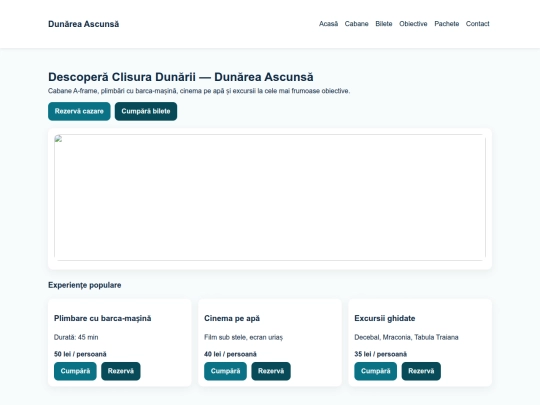Click the Dunărea Ascunsă site logo
The width and height of the screenshot is (540, 405).
point(83,24)
